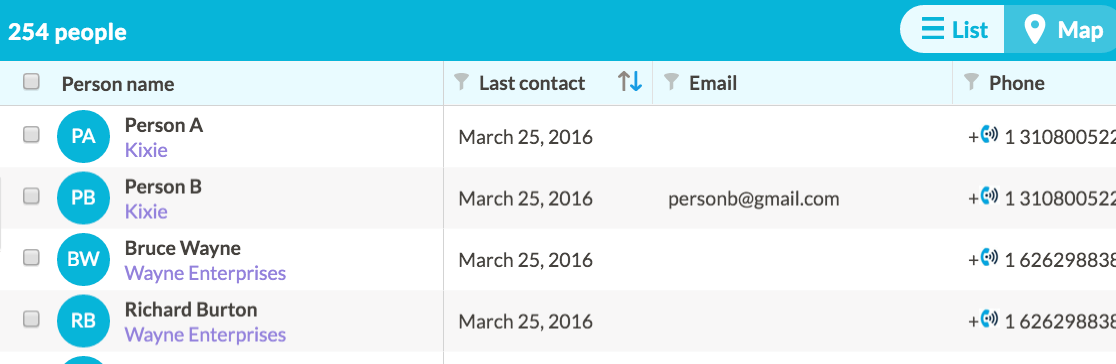
Task: Click the BW avatar circle
Action: (83, 259)
